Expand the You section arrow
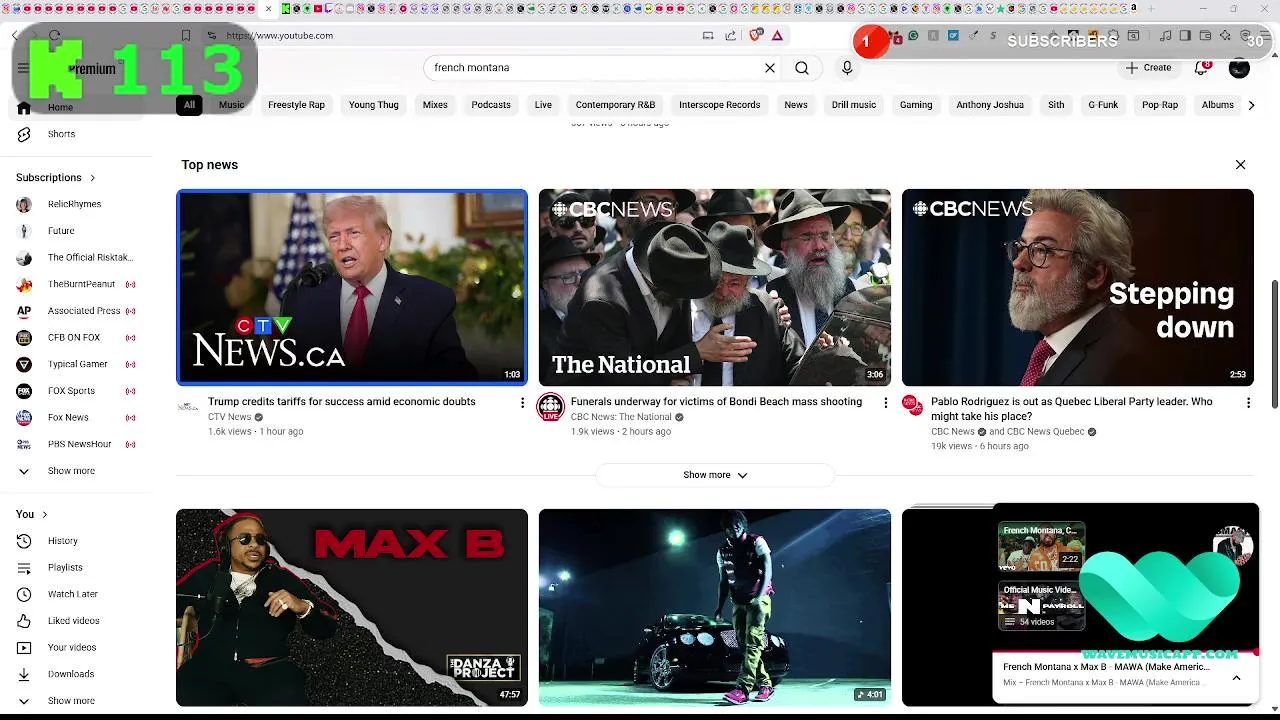Viewport: 1280px width, 720px height. coord(44,515)
